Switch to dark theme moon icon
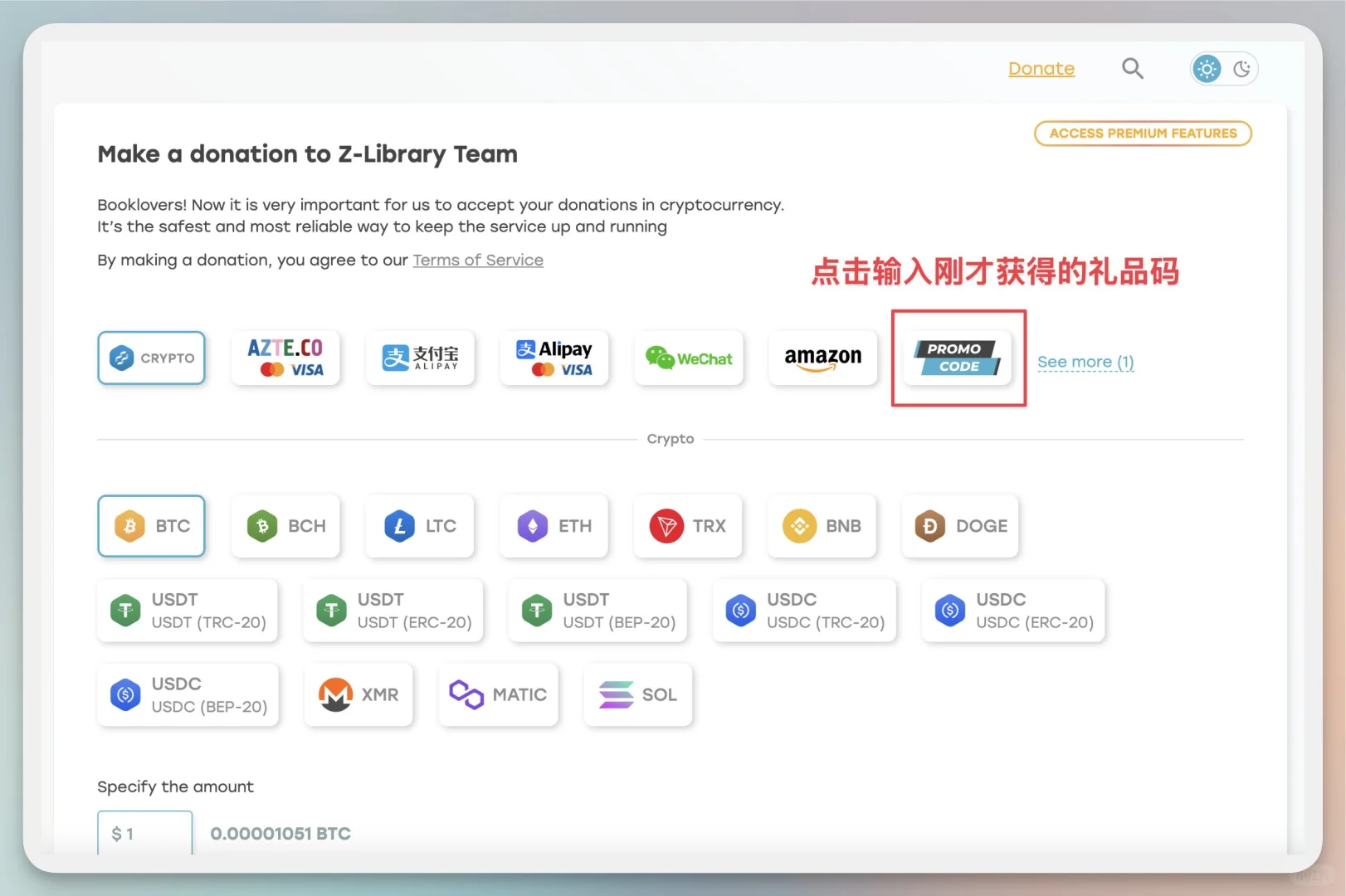Viewport: 1346px width, 896px height. point(1241,69)
